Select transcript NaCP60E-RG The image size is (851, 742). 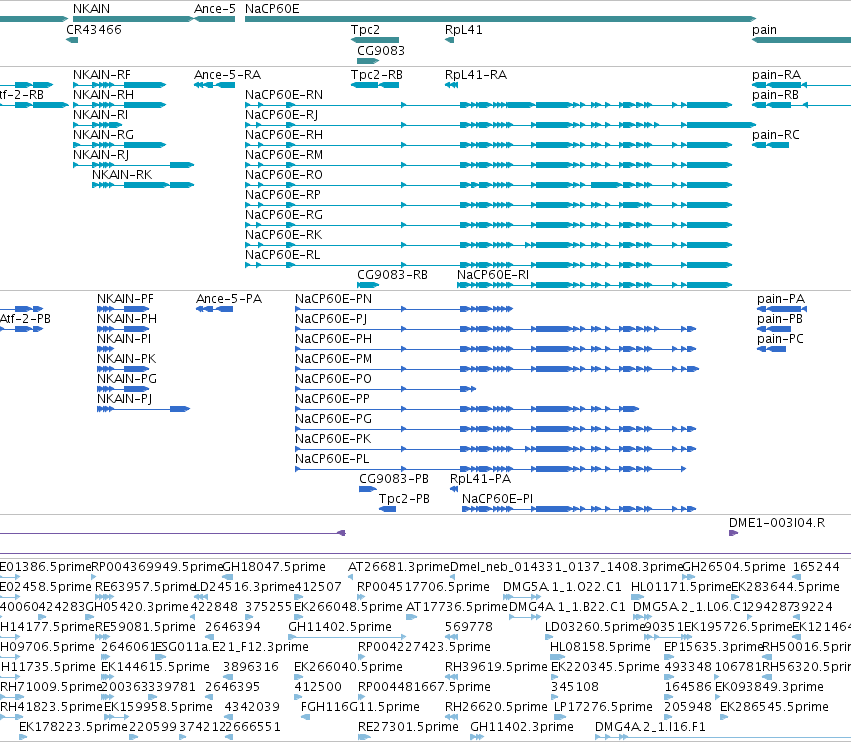click(x=284, y=214)
